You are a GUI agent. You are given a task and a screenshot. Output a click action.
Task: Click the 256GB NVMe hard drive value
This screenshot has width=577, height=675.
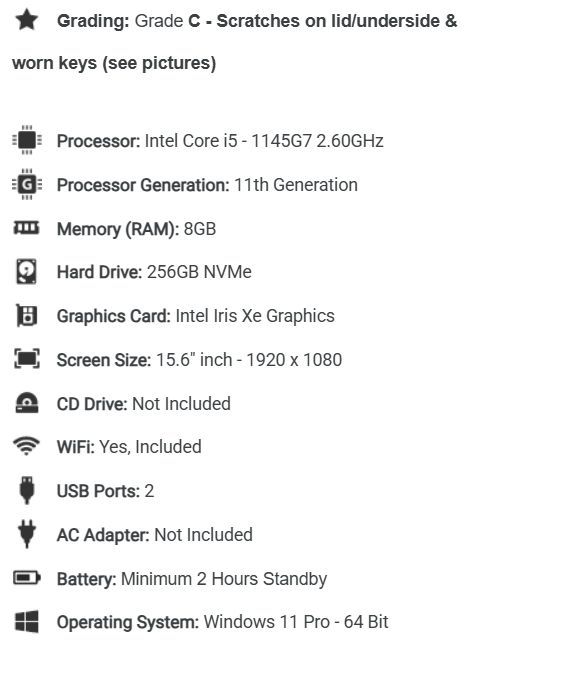(199, 272)
